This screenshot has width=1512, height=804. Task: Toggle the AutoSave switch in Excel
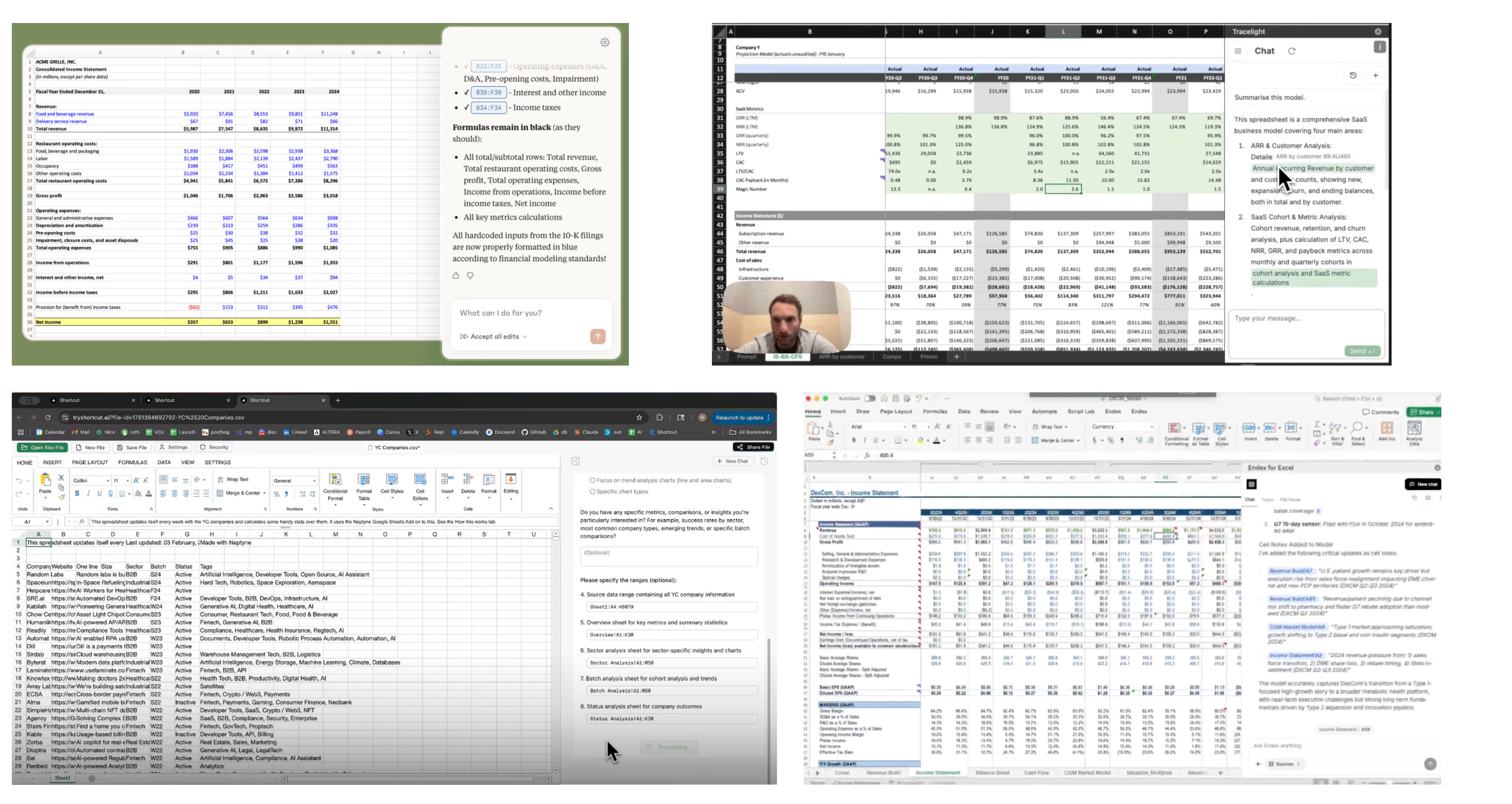(870, 398)
